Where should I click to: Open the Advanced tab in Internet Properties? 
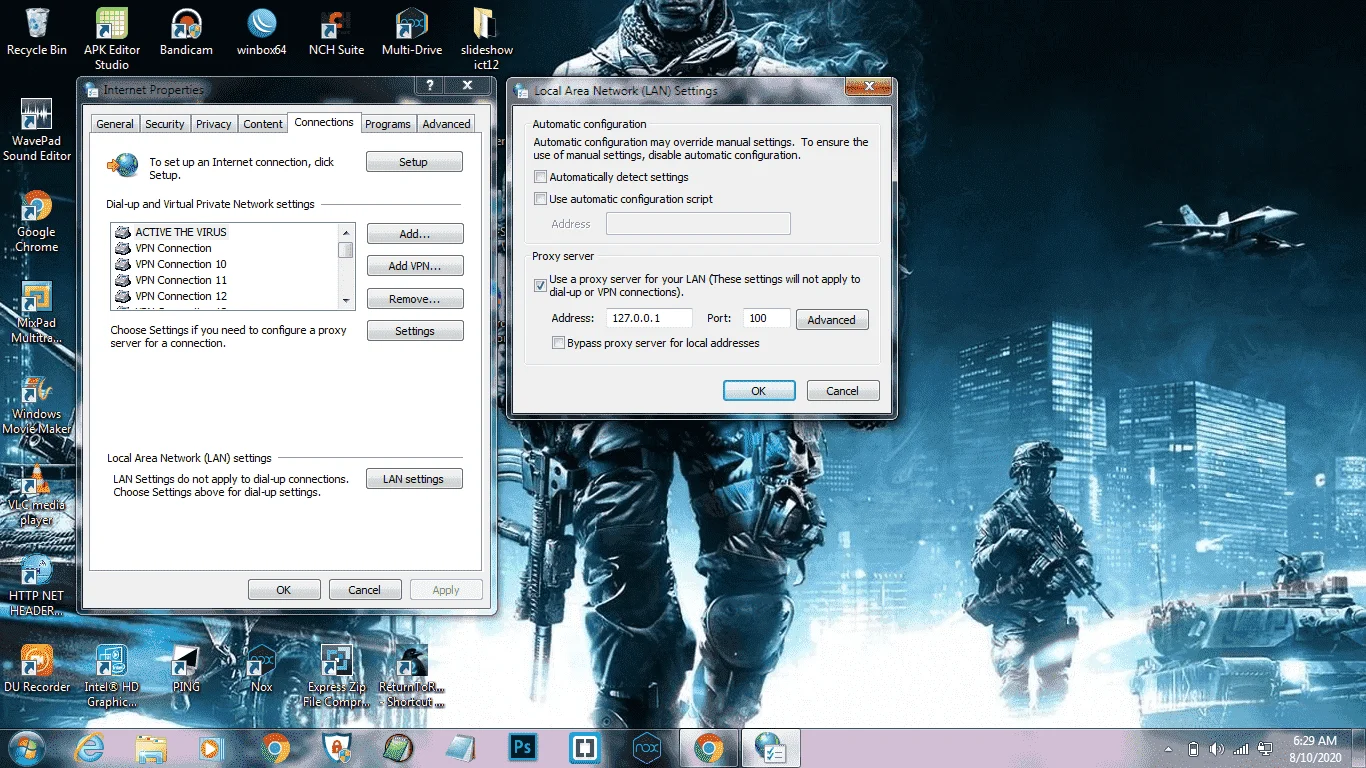[446, 124]
